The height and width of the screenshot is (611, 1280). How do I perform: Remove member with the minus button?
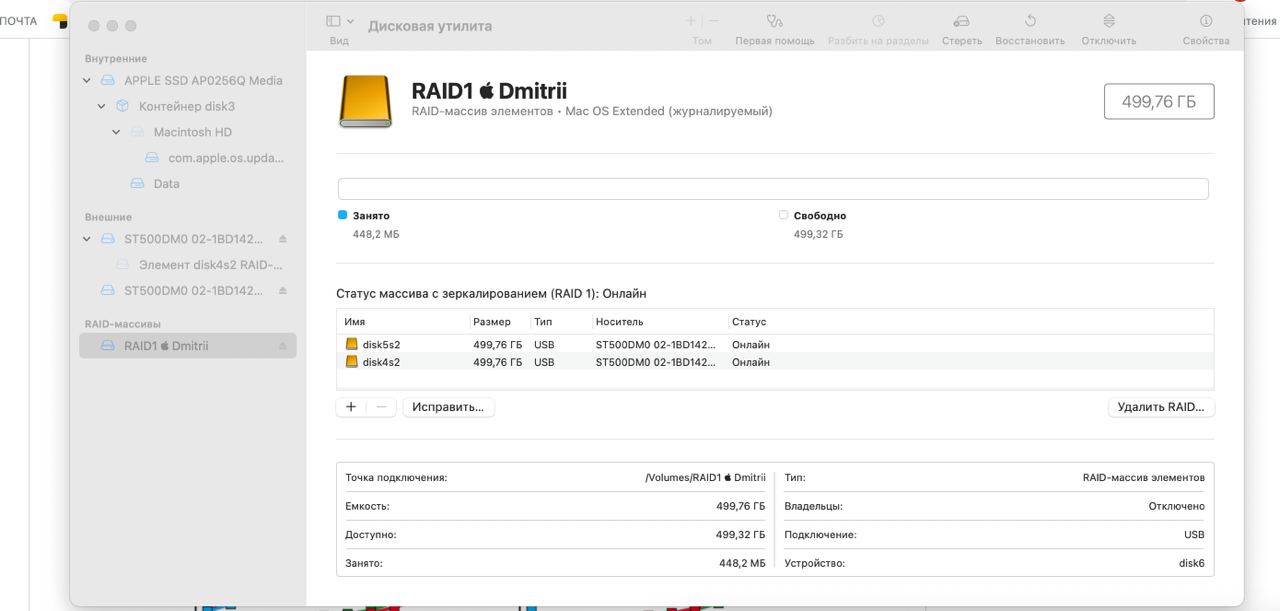pos(381,407)
